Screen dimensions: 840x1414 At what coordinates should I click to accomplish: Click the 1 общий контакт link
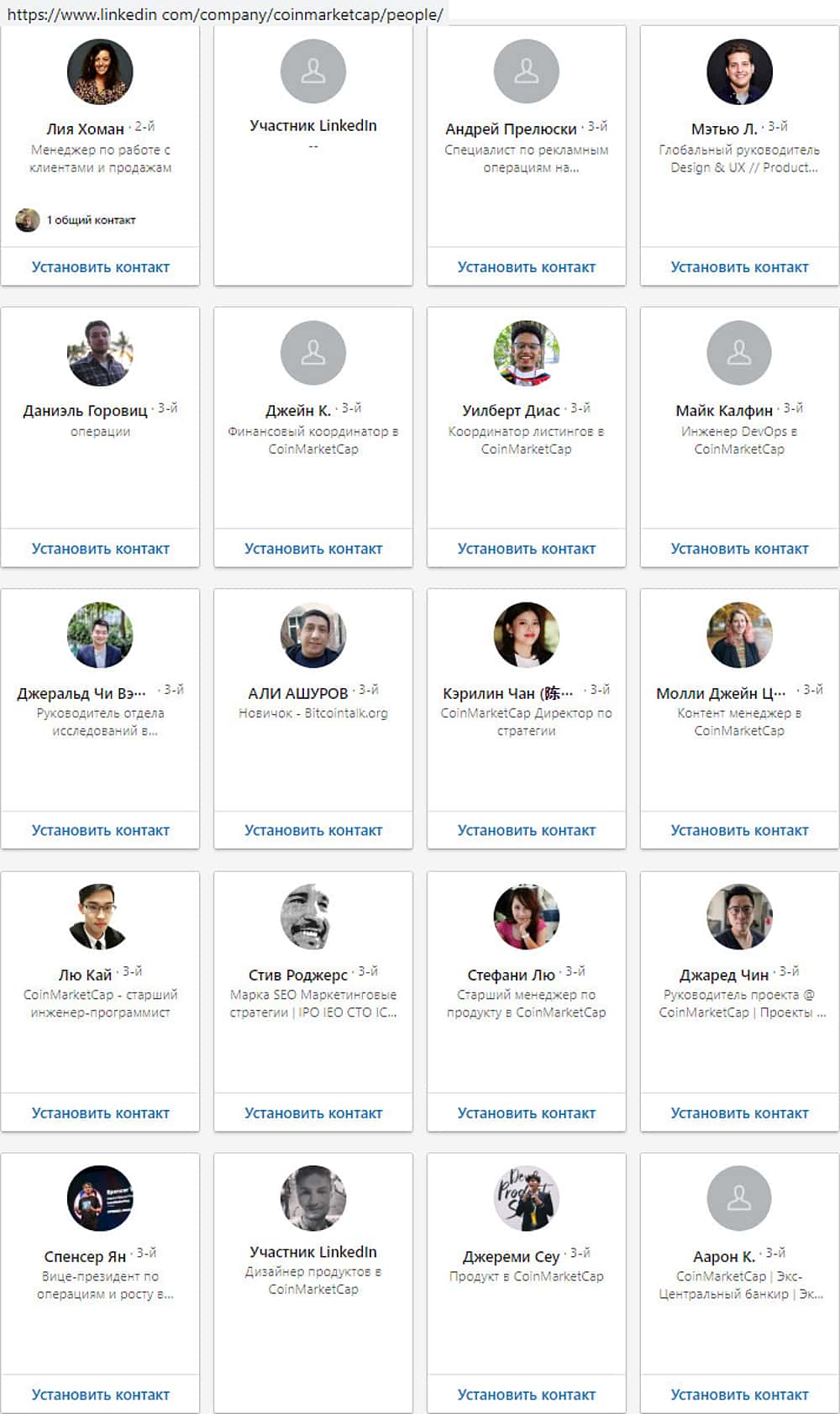(91, 220)
